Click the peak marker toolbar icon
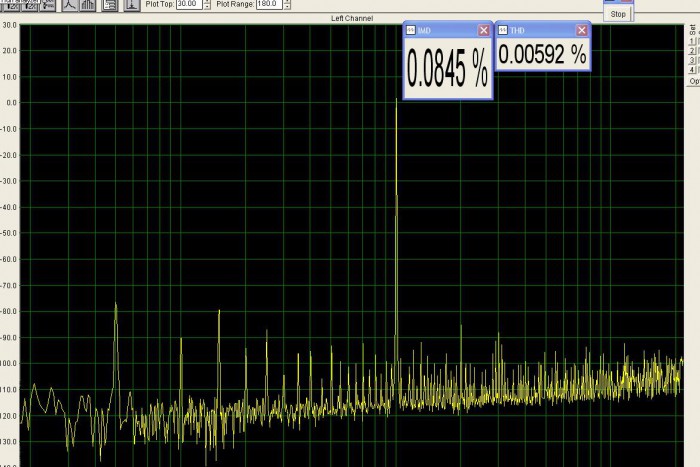The height and width of the screenshot is (467, 700). (x=132, y=5)
